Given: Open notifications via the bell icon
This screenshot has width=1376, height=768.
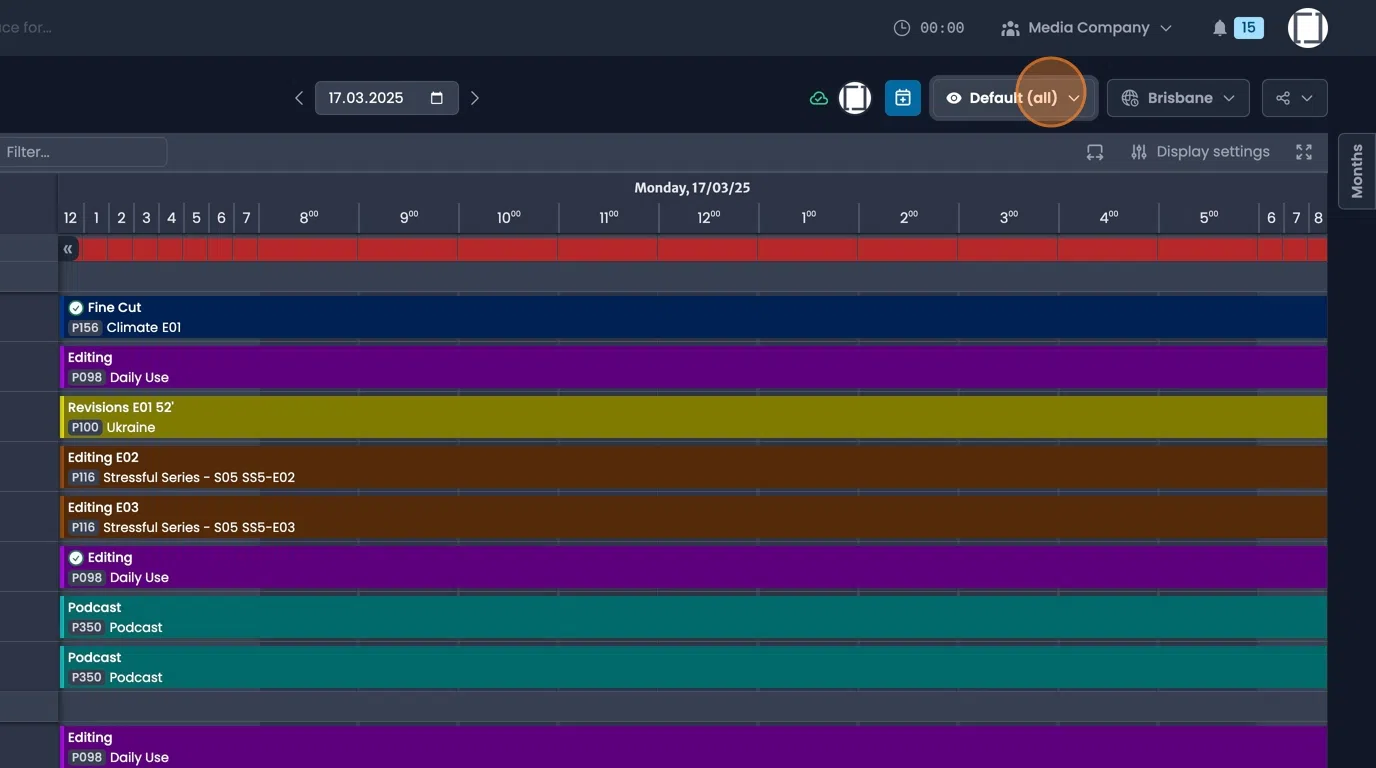Looking at the screenshot, I should [1219, 28].
